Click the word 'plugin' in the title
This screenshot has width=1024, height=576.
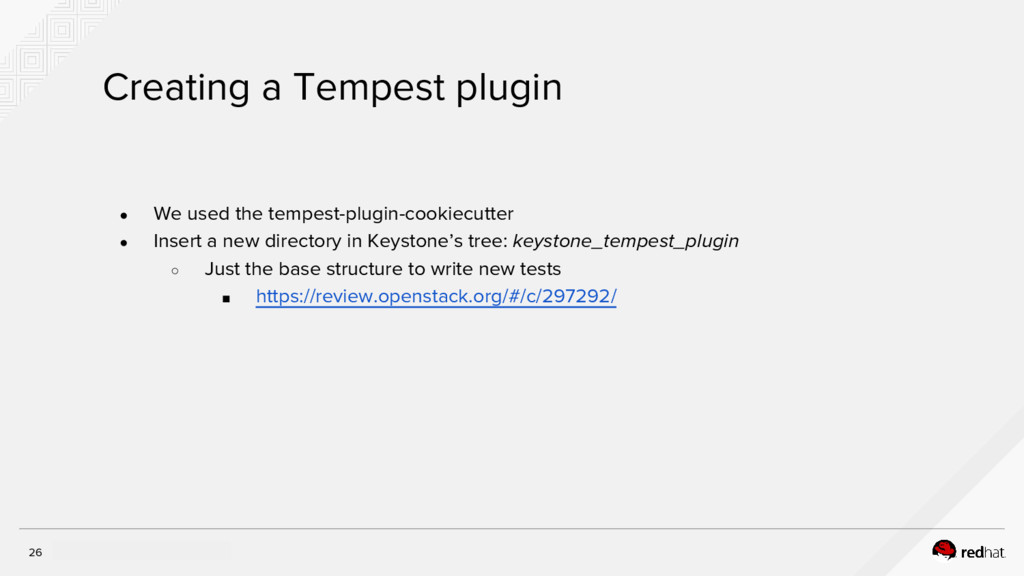509,88
